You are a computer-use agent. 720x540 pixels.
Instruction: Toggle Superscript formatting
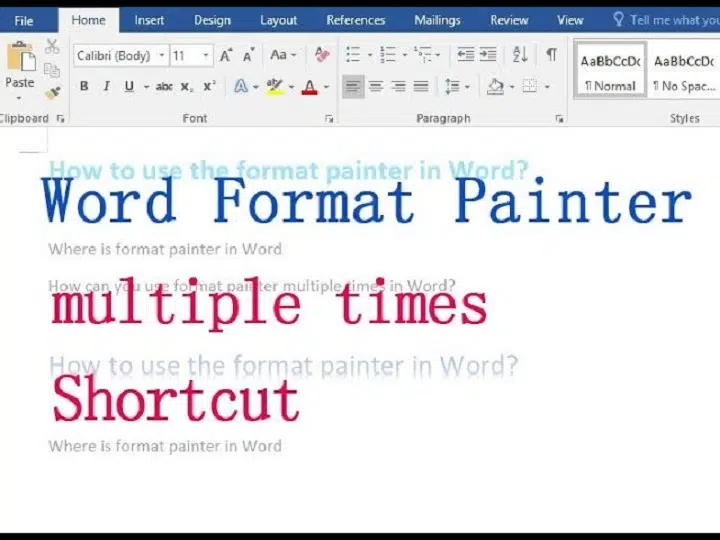(x=209, y=86)
